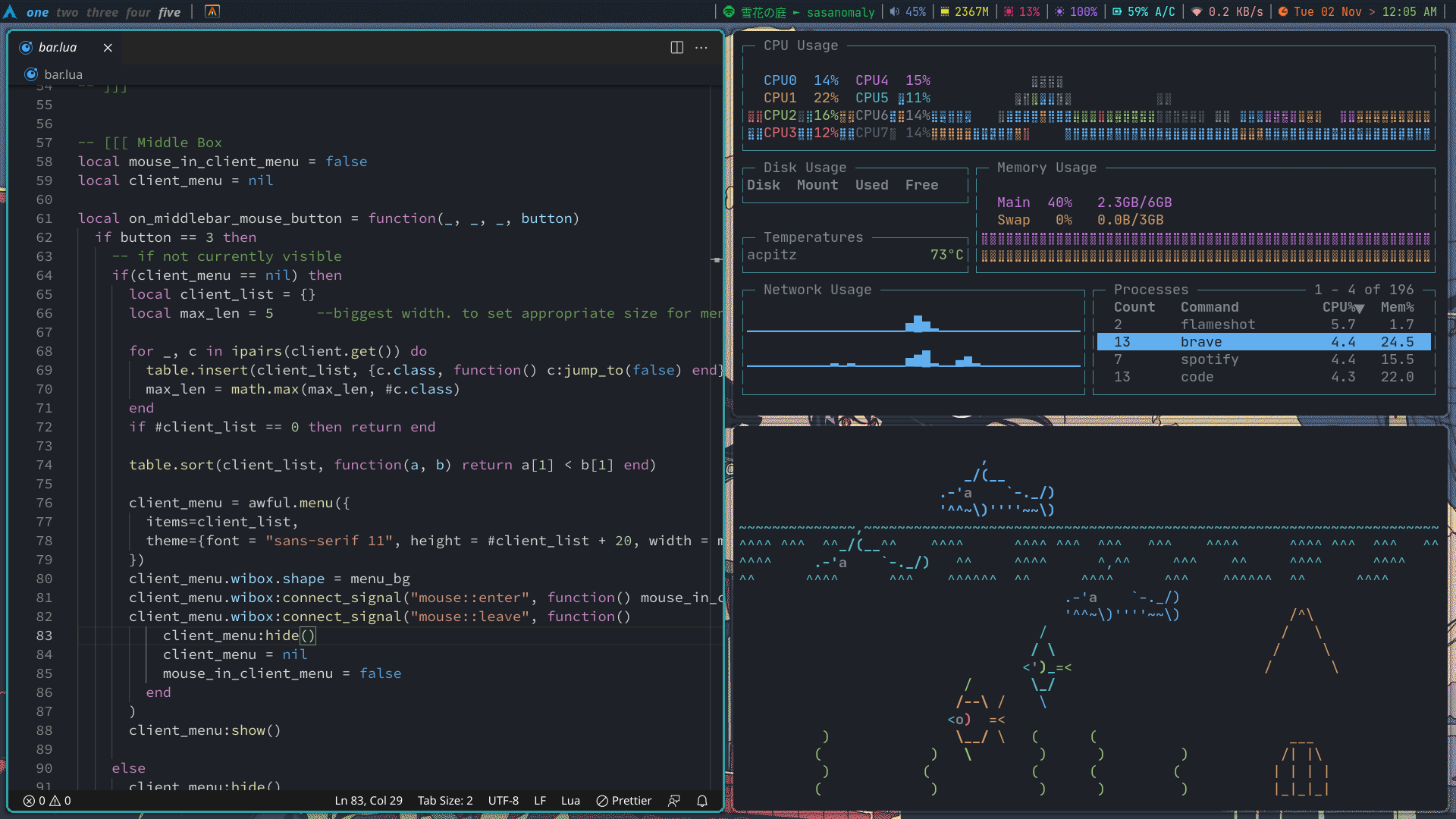Click the memory chip icon showing 2367M
The width and height of the screenshot is (1456, 819).
[x=945, y=12]
